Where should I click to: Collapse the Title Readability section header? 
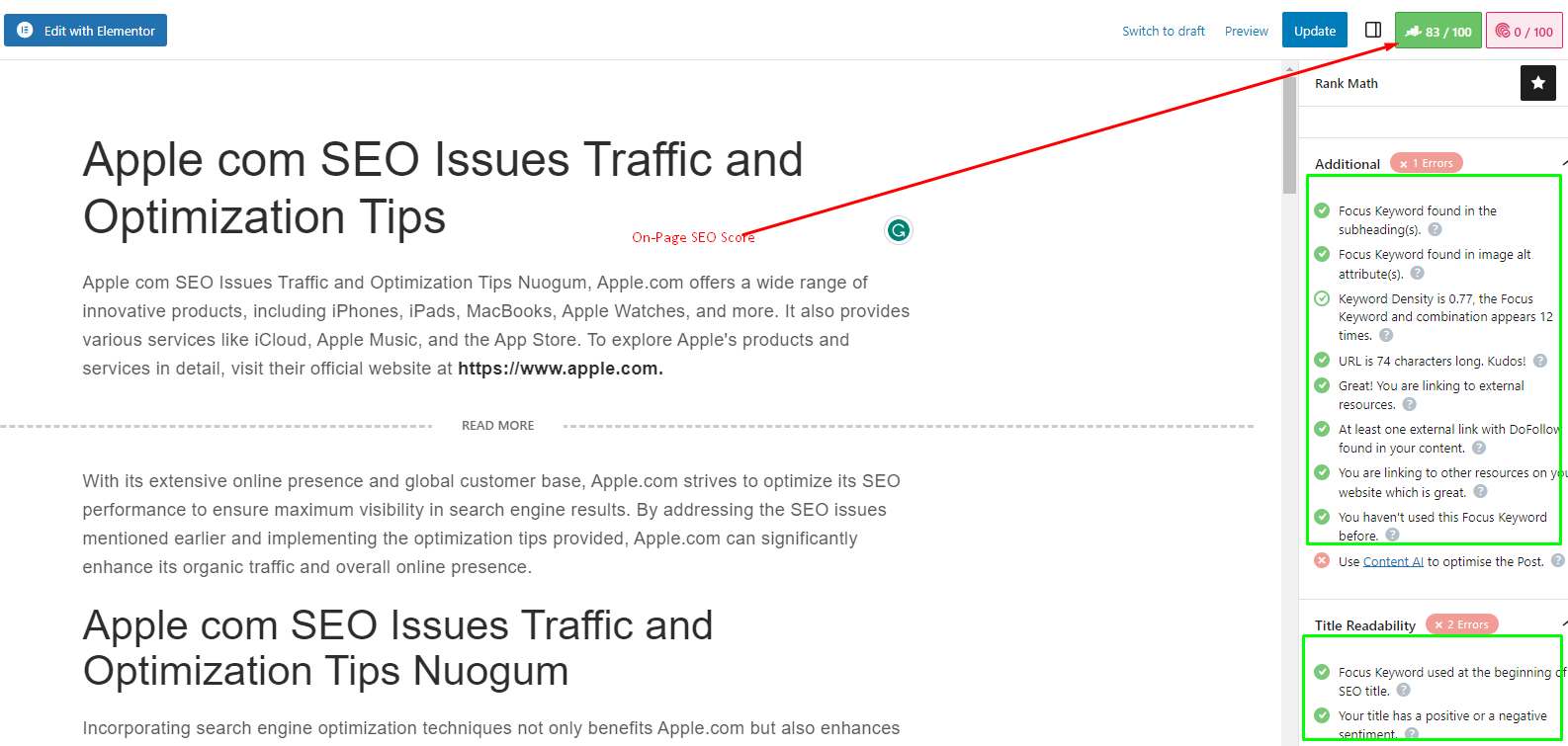click(x=1433, y=624)
